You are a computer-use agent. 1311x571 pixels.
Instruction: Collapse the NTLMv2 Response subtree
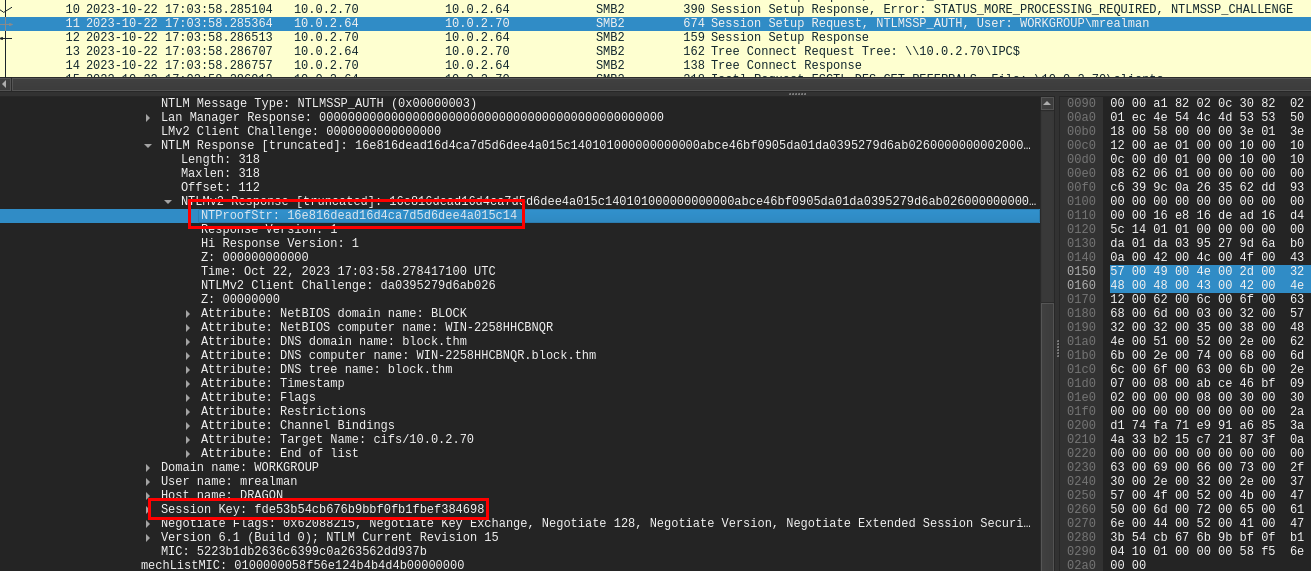tap(168, 202)
